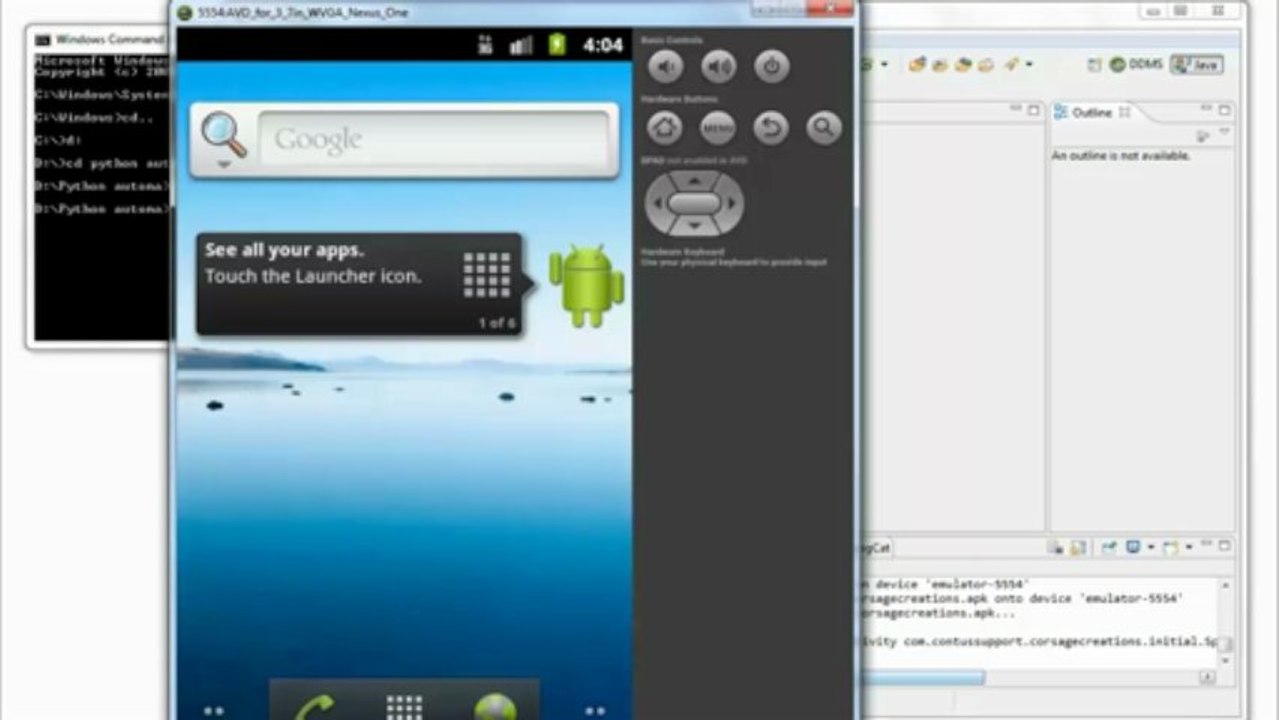This screenshot has width=1279, height=720.
Task: Click inside the Google search field
Action: (433, 139)
